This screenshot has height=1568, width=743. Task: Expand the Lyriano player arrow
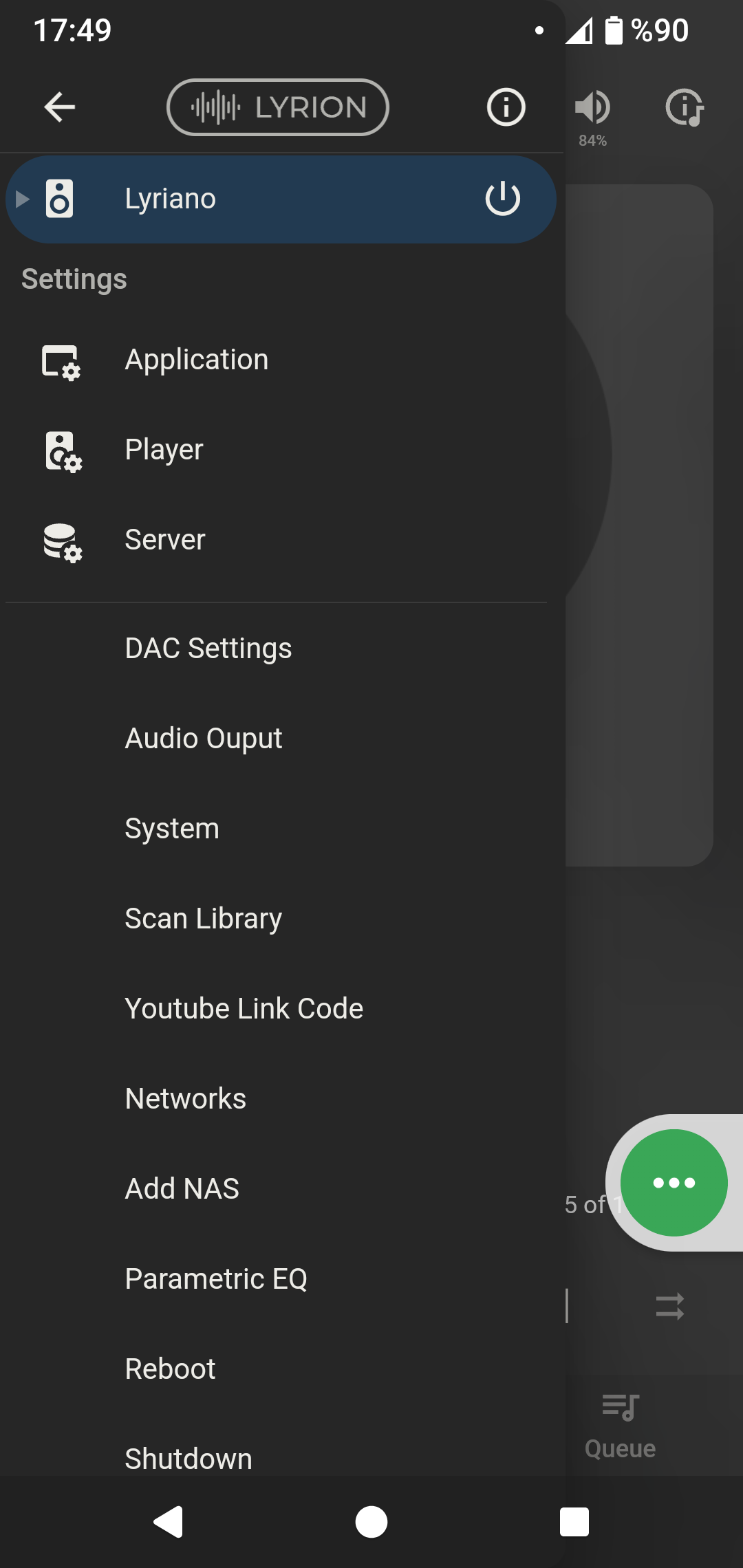click(23, 199)
